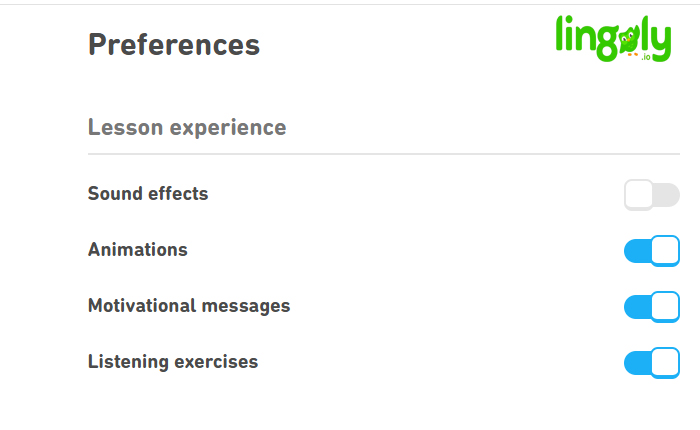Select the Preferences page title

174,45
